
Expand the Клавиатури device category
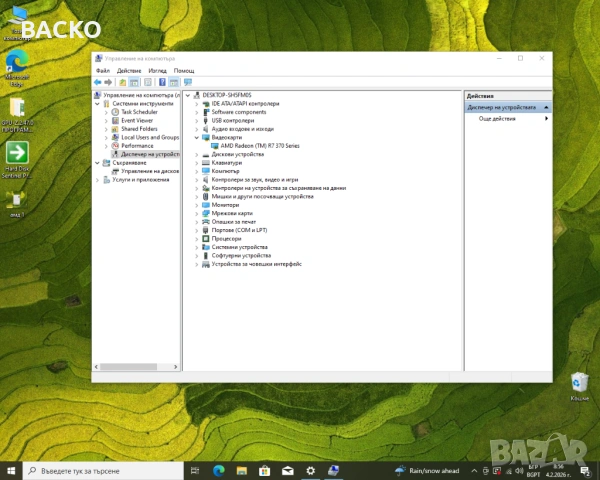(x=196, y=163)
